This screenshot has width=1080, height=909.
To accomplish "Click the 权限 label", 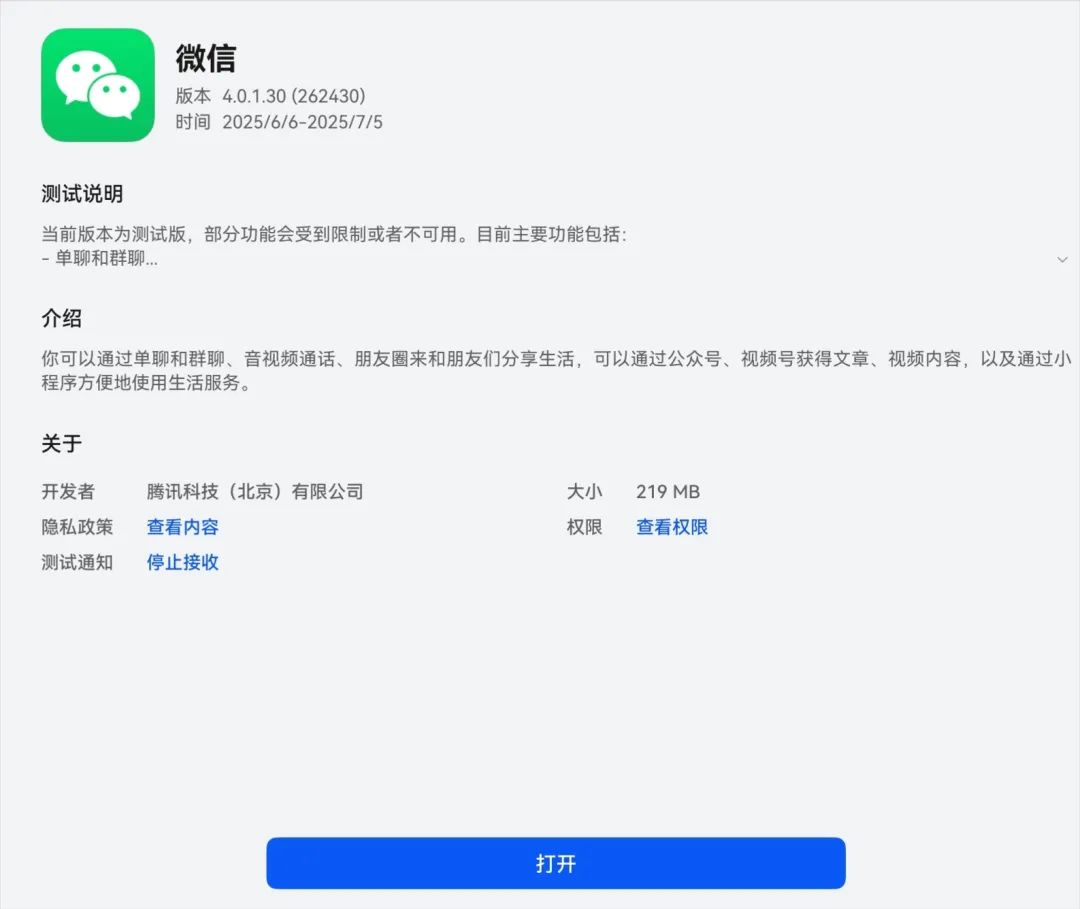I will point(584,527).
